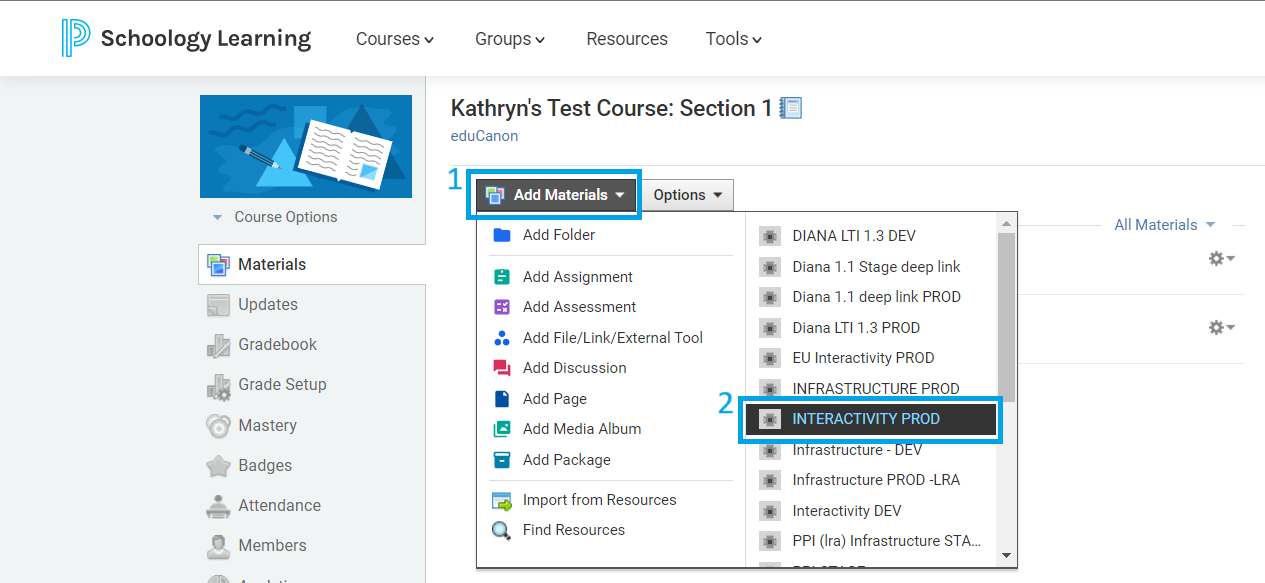Open the eduCanon link
1265x583 pixels.
pos(484,136)
